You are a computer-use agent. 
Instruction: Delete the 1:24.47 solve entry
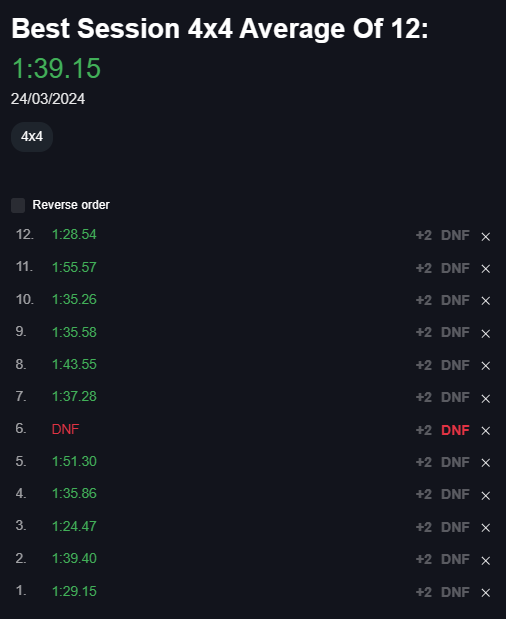[x=485, y=528]
